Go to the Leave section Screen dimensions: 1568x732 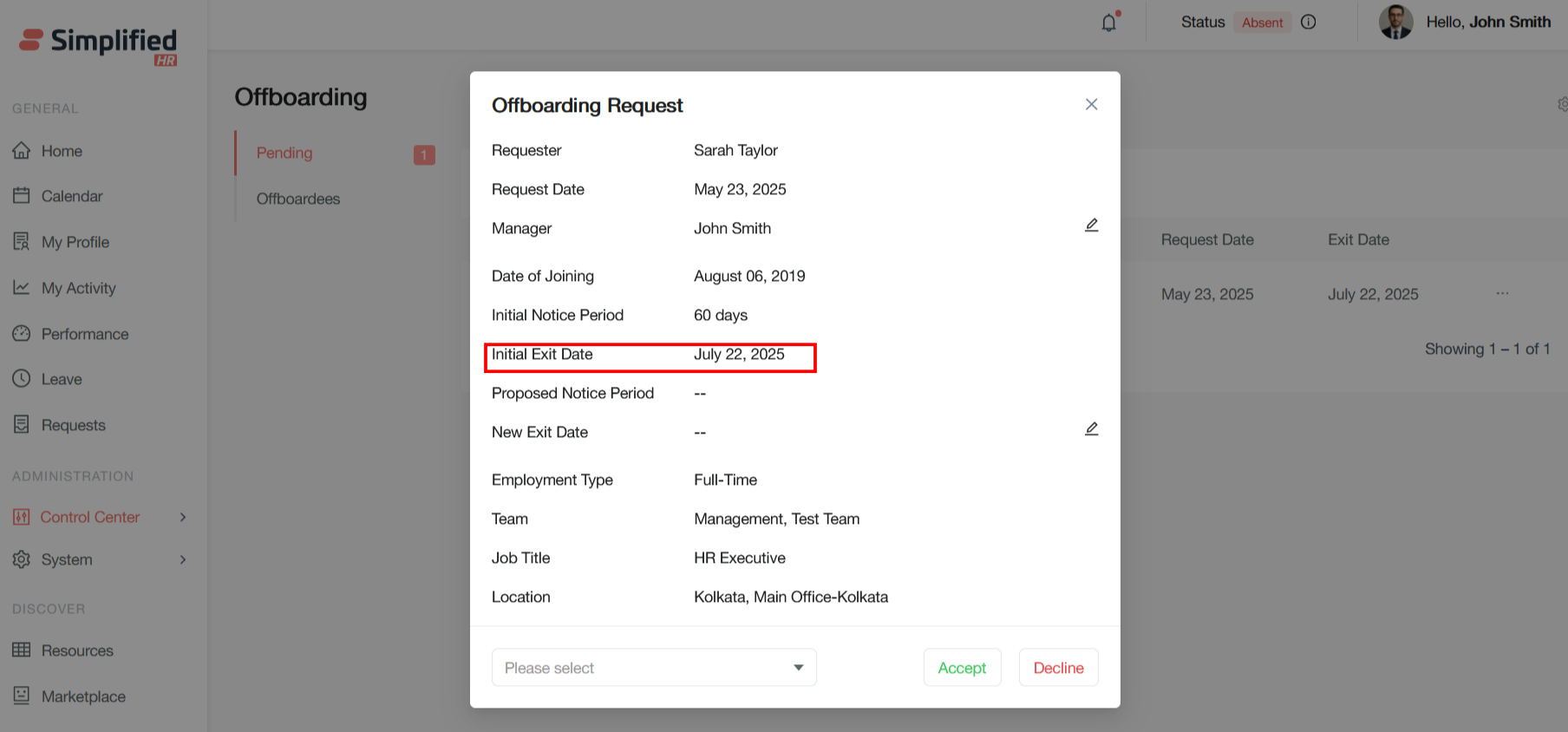62,379
